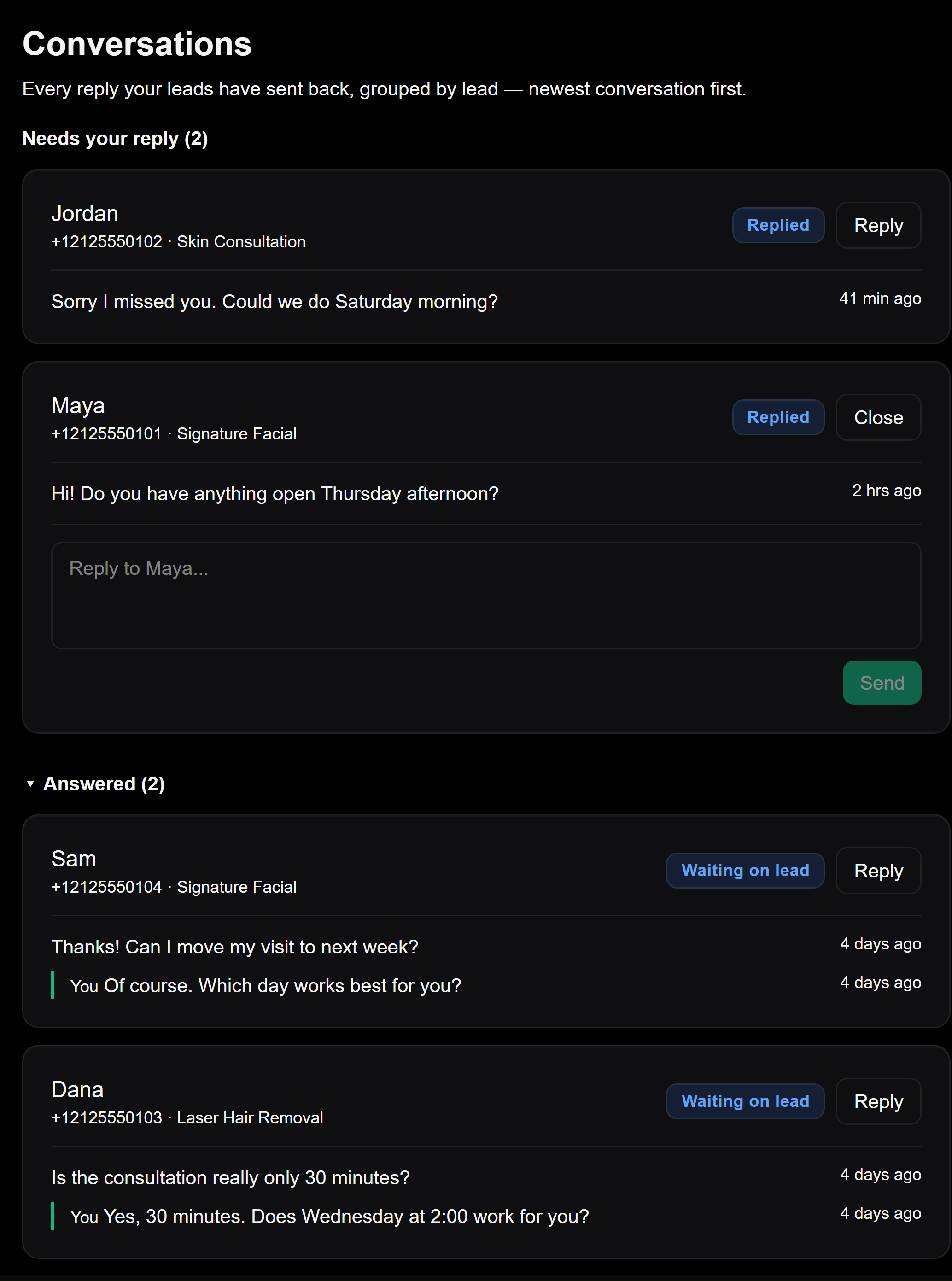Select Maya's lead name

pos(78,406)
